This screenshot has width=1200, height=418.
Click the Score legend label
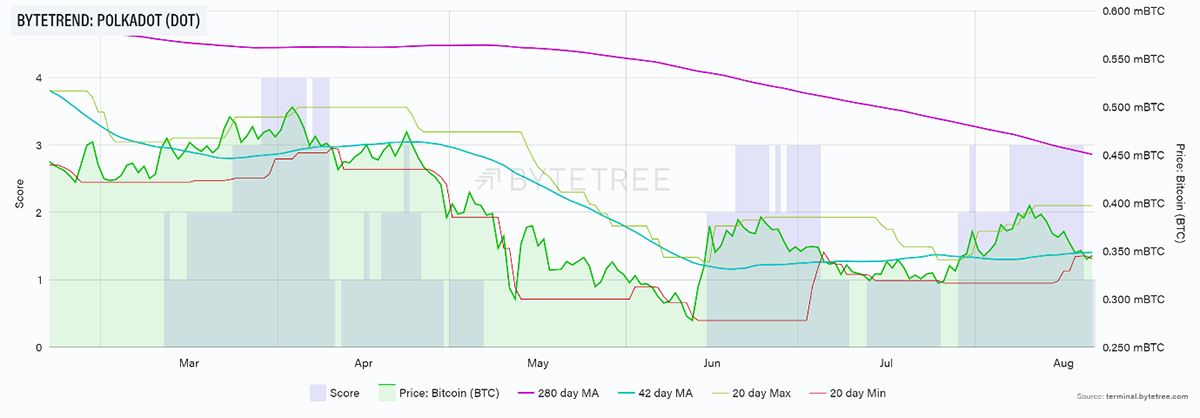(345, 393)
